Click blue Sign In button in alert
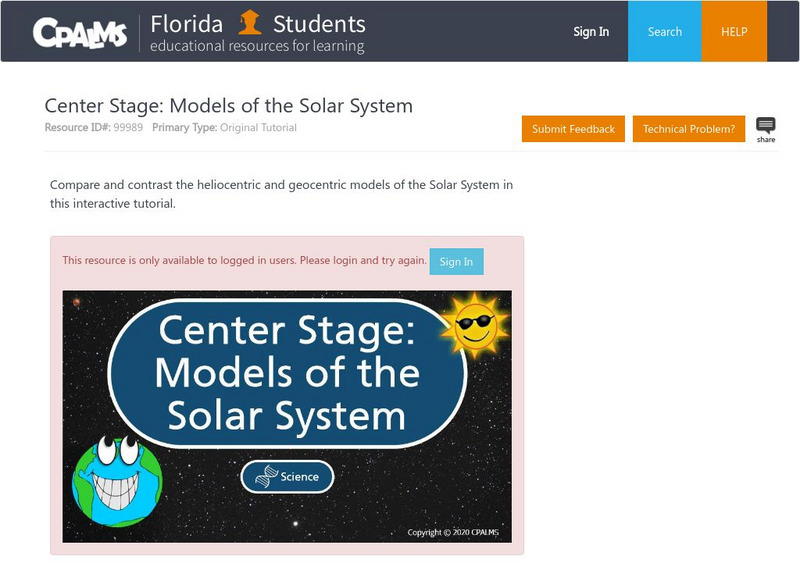The height and width of the screenshot is (563, 800). tap(456, 261)
